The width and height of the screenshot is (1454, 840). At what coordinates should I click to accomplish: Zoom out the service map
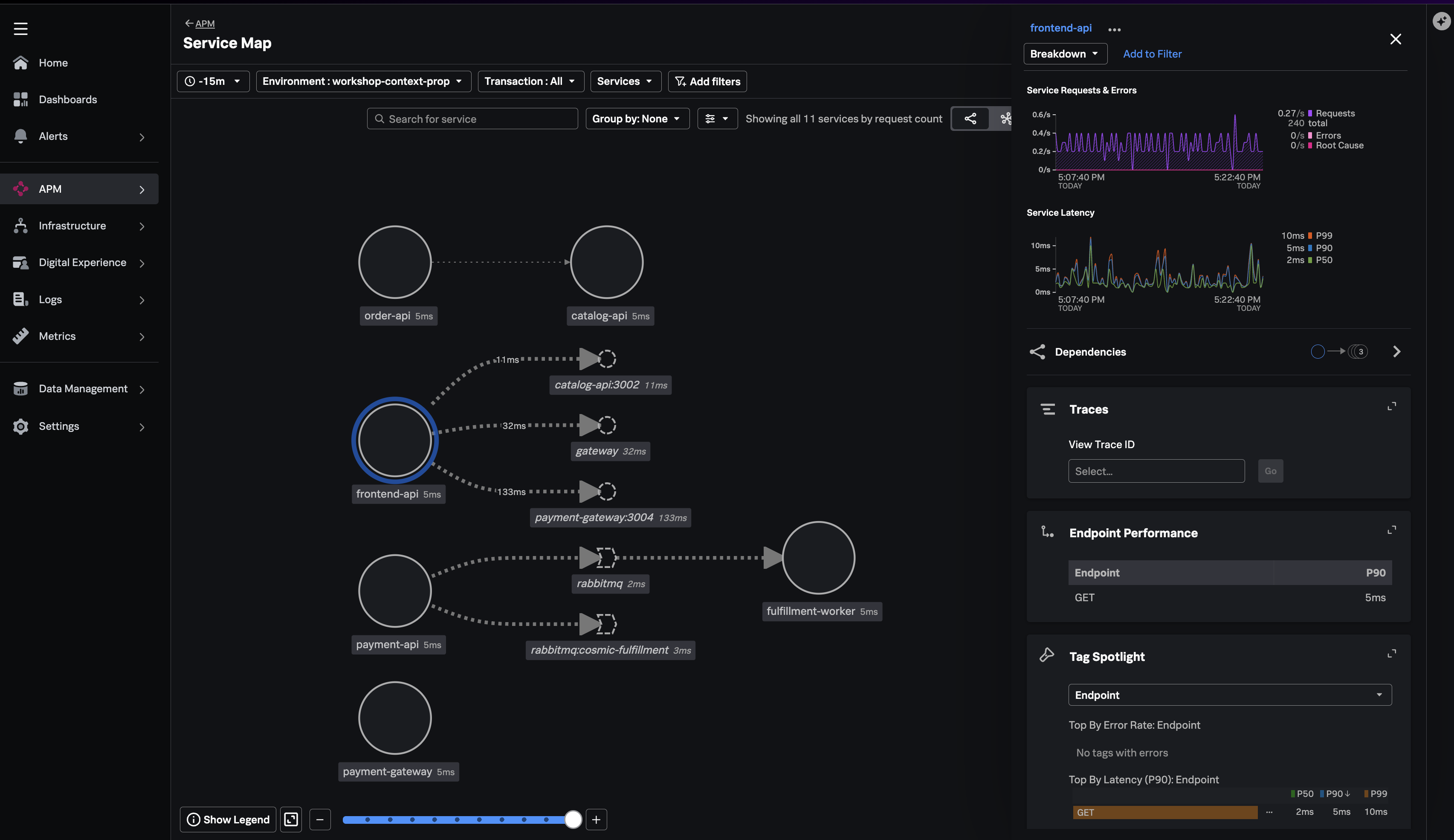[x=320, y=819]
